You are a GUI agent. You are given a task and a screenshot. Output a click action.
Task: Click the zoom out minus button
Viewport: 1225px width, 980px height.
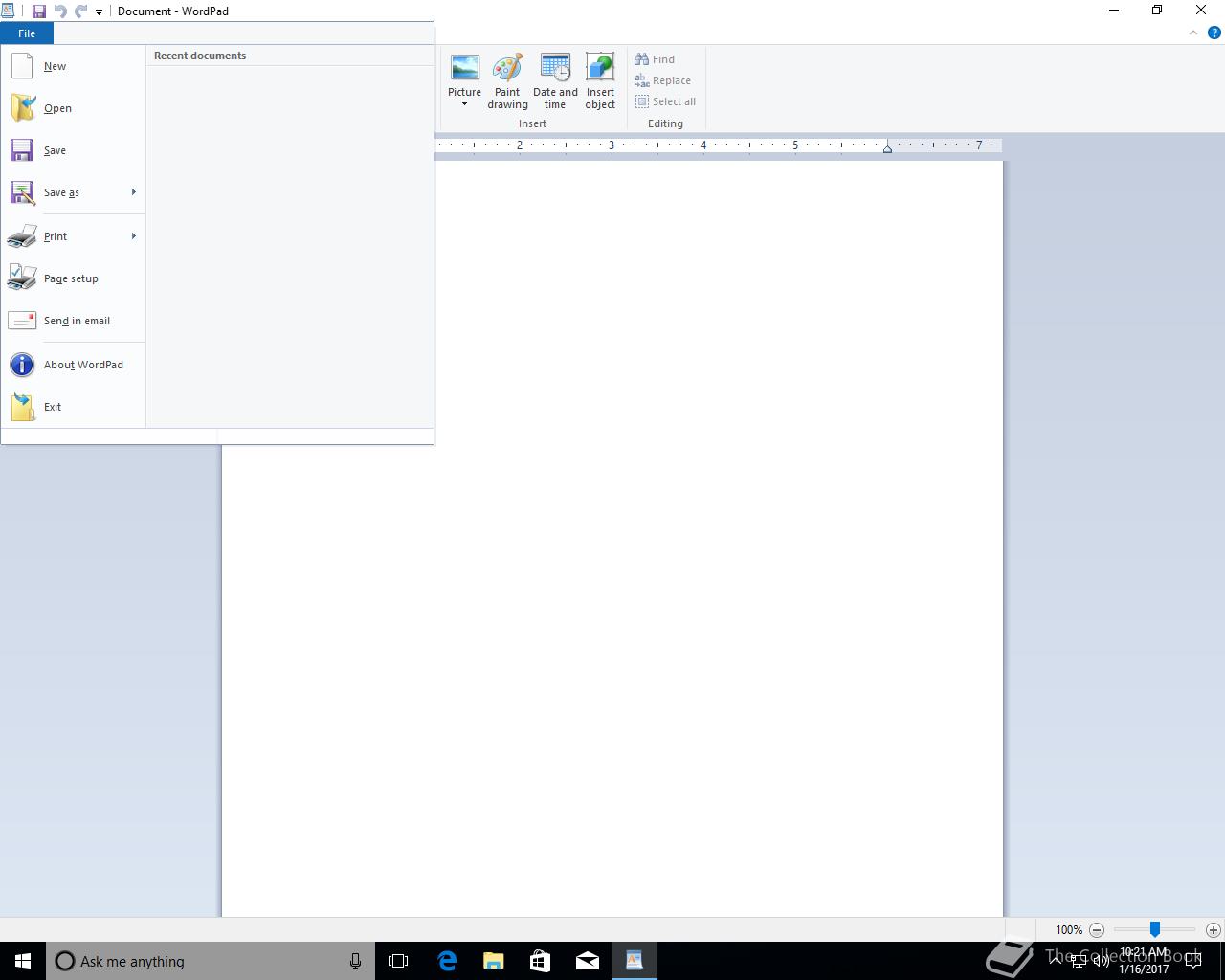(x=1097, y=929)
